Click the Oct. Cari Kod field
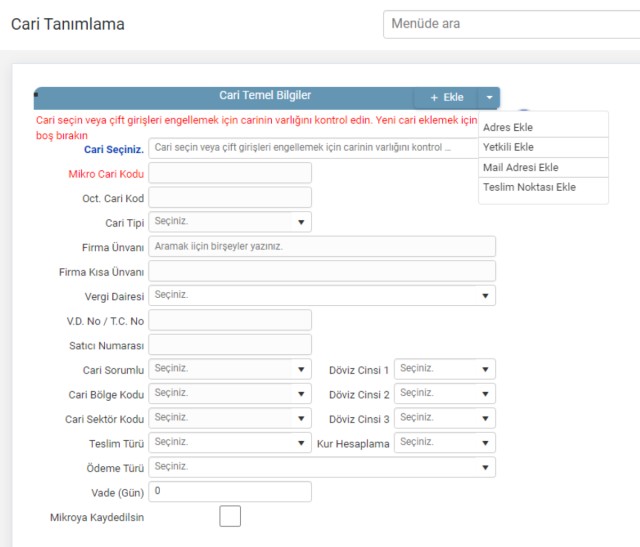 (x=230, y=198)
